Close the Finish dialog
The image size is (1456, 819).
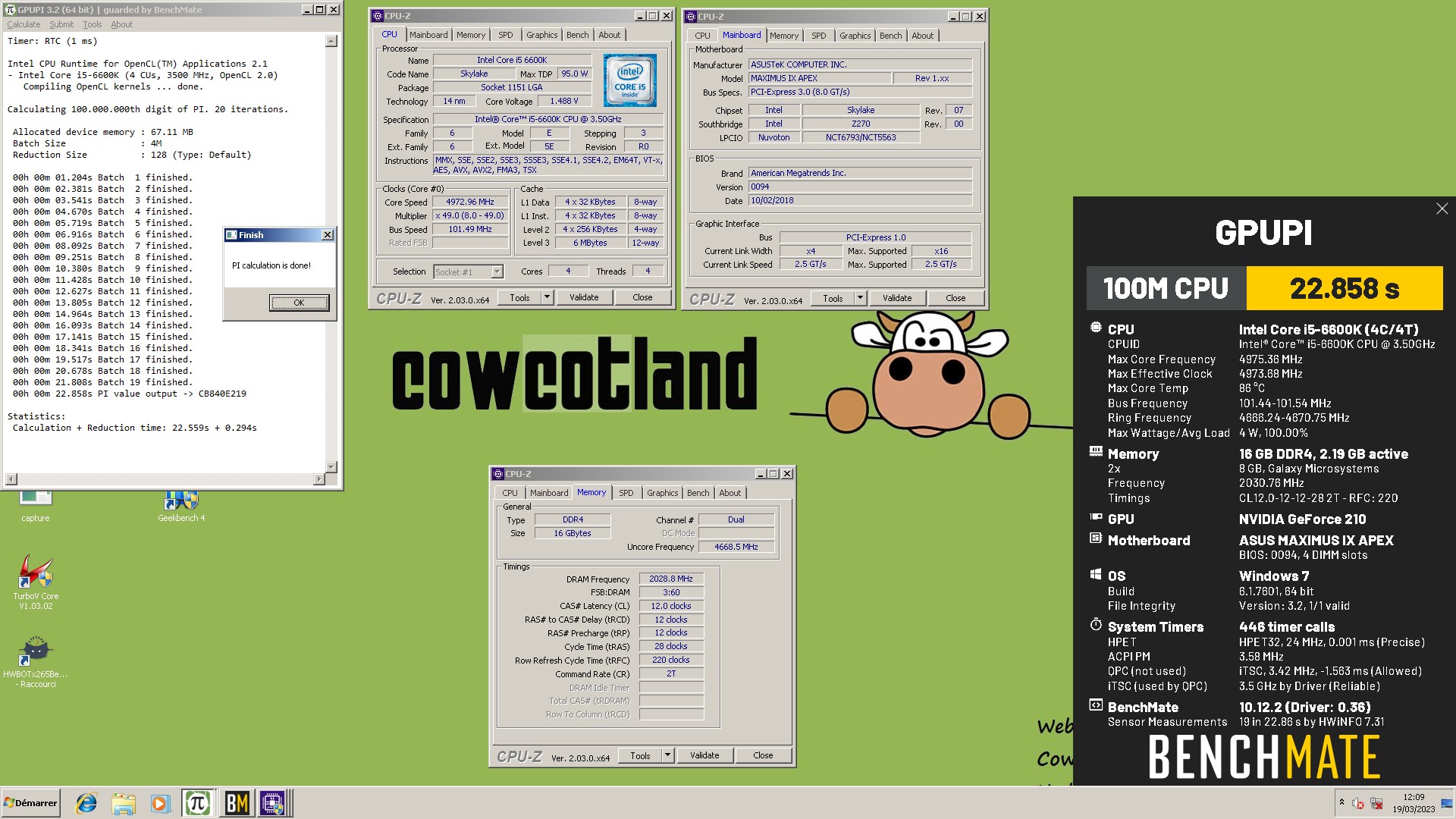tap(328, 235)
